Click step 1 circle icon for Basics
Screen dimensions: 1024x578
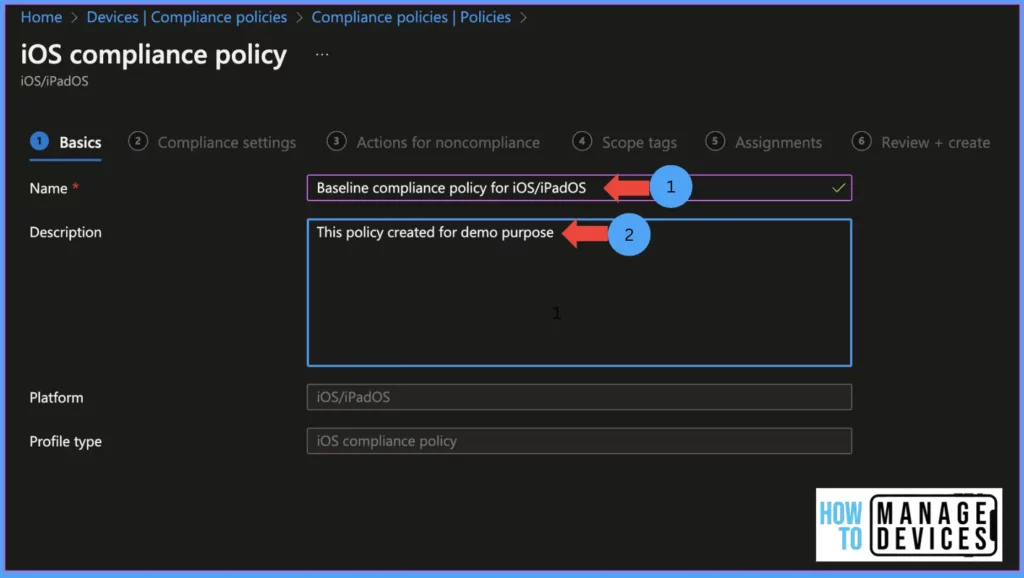click(x=39, y=141)
